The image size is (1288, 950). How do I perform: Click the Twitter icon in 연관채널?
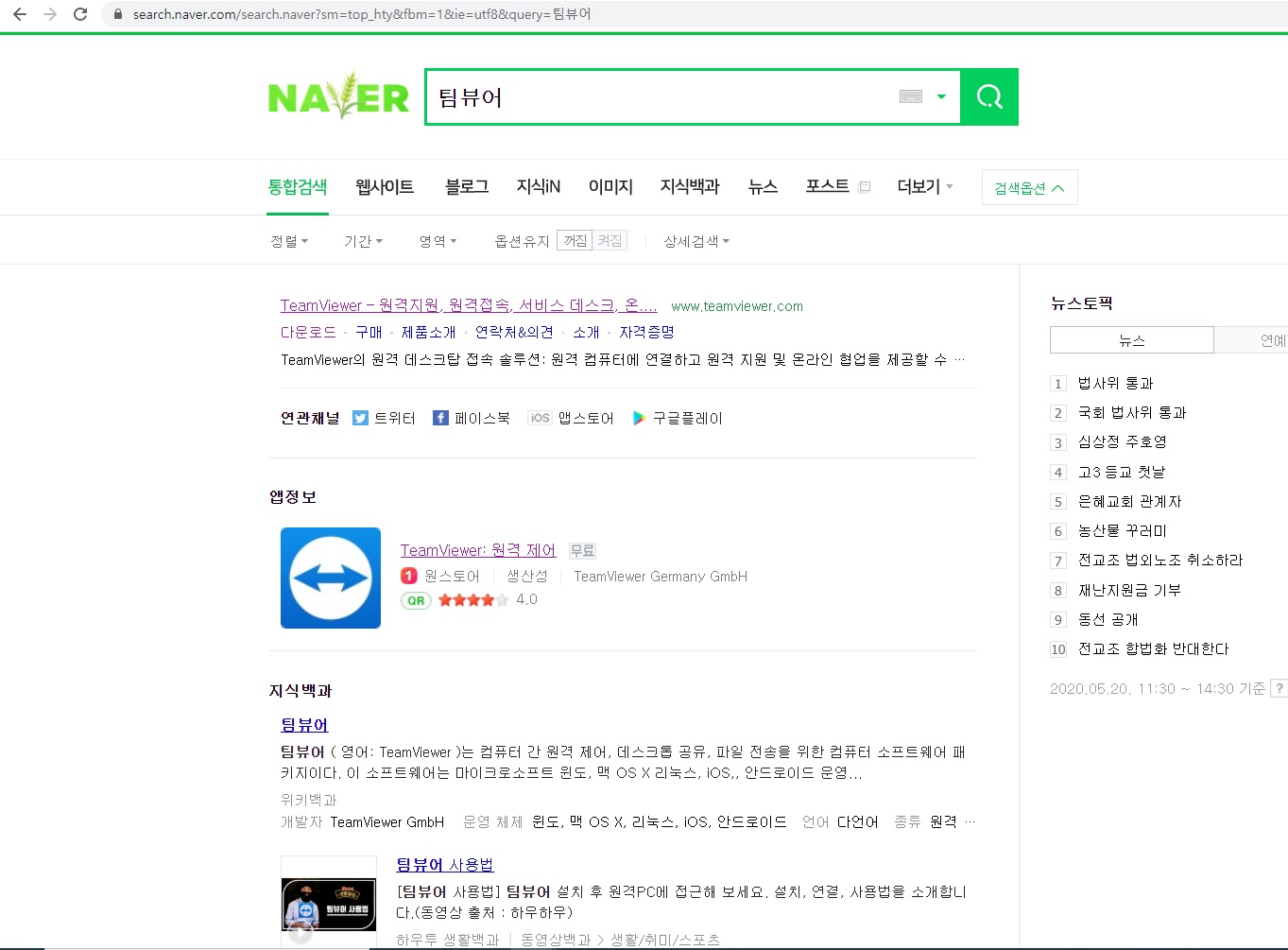click(x=360, y=418)
